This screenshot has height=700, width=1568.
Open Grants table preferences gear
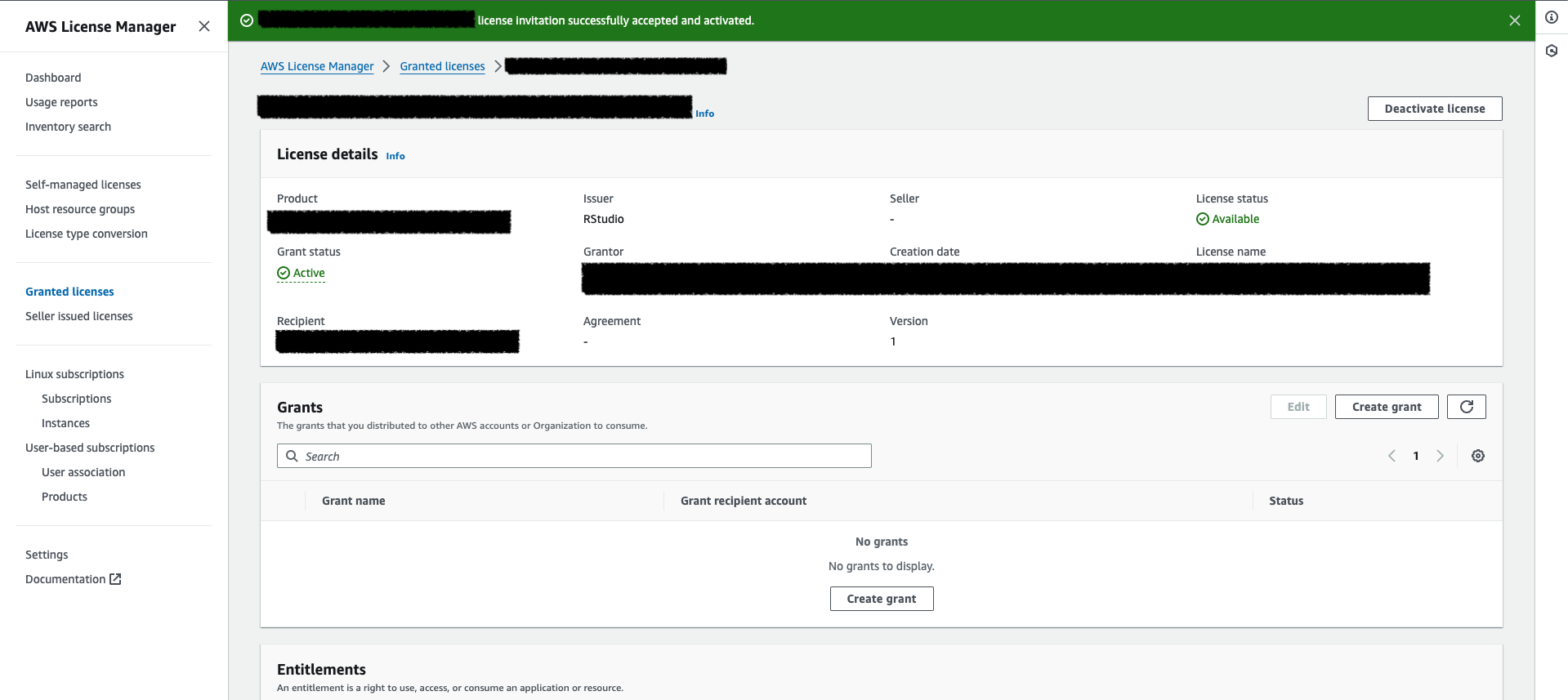1478,456
